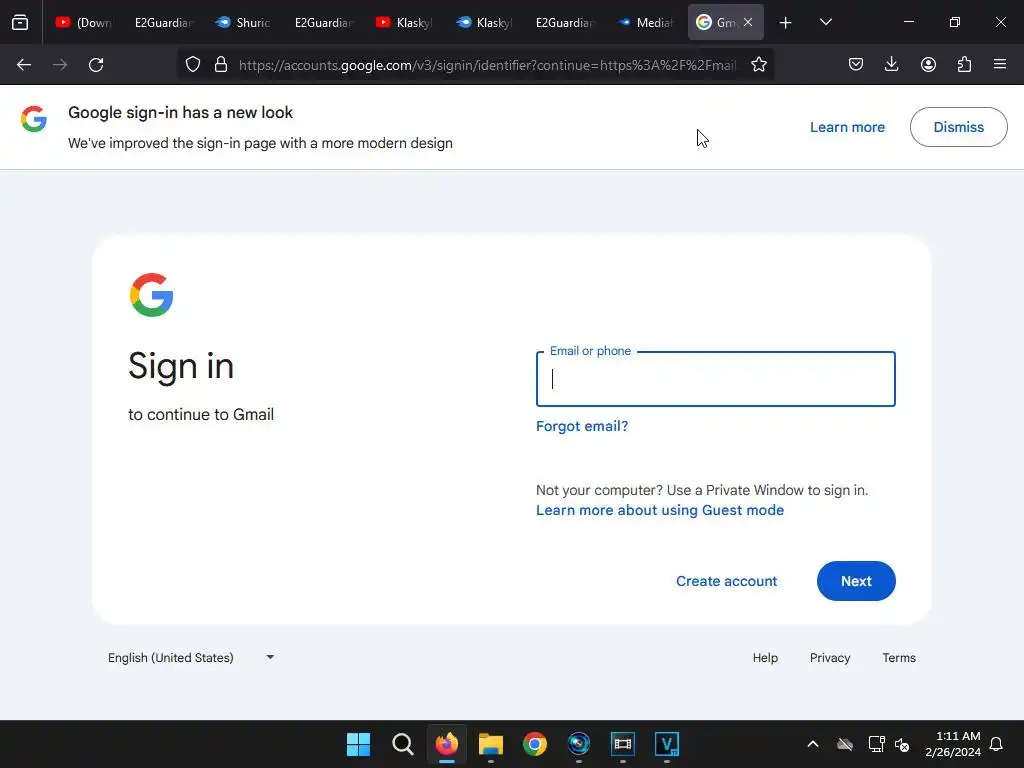Image resolution: width=1024 pixels, height=768 pixels.
Task: Click the "to continue to Gmail" text
Action: (x=201, y=415)
